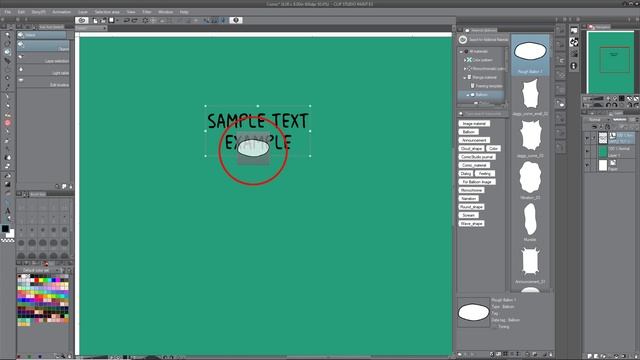
Task: Choose the Layer selection sub tool
Action: 43,59
